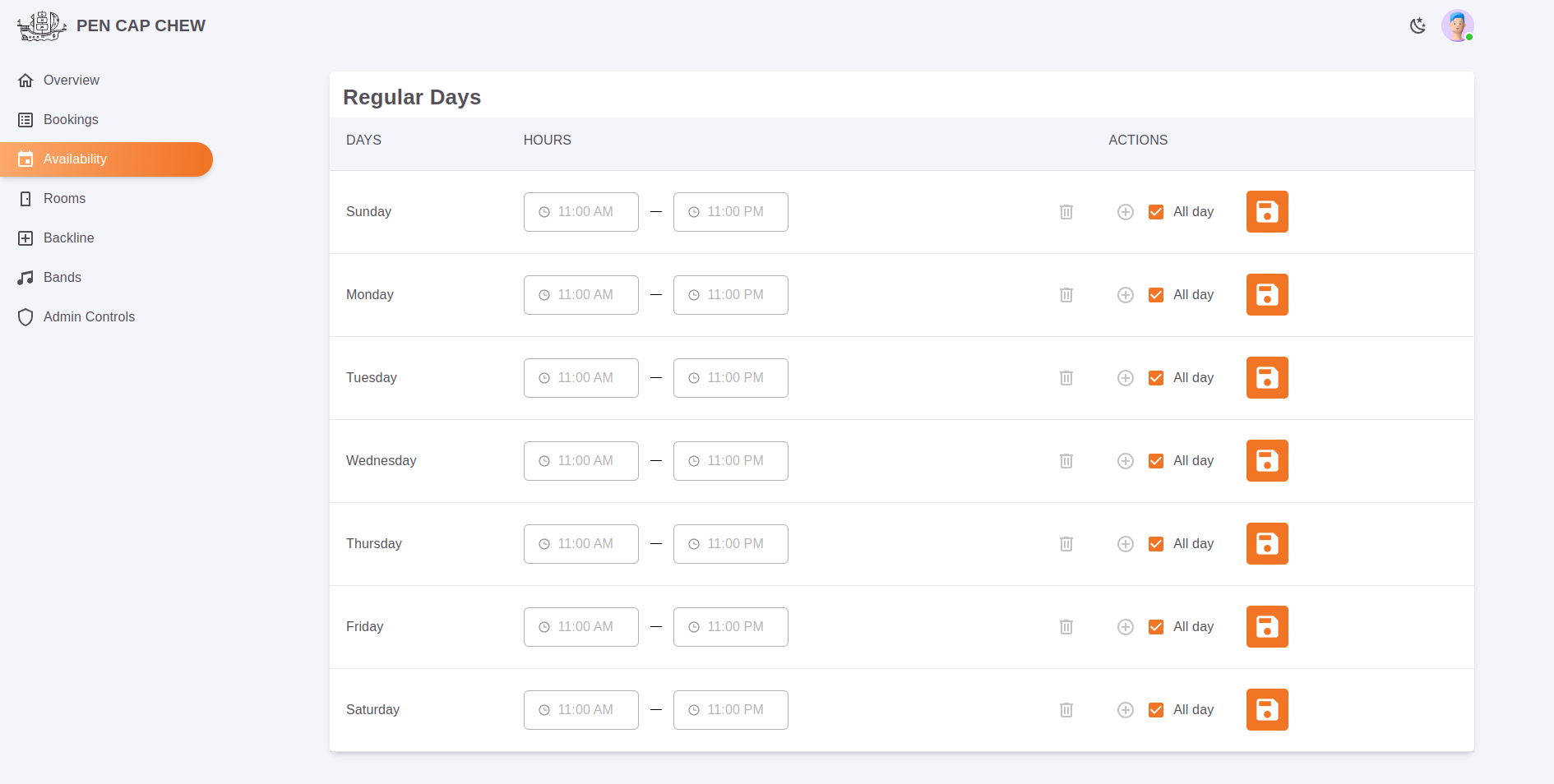Save Sunday's hours
This screenshot has height=784, width=1554.
click(1266, 212)
